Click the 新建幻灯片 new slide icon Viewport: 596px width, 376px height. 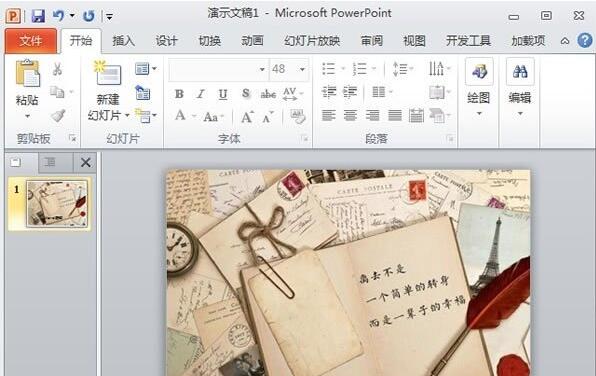(108, 73)
